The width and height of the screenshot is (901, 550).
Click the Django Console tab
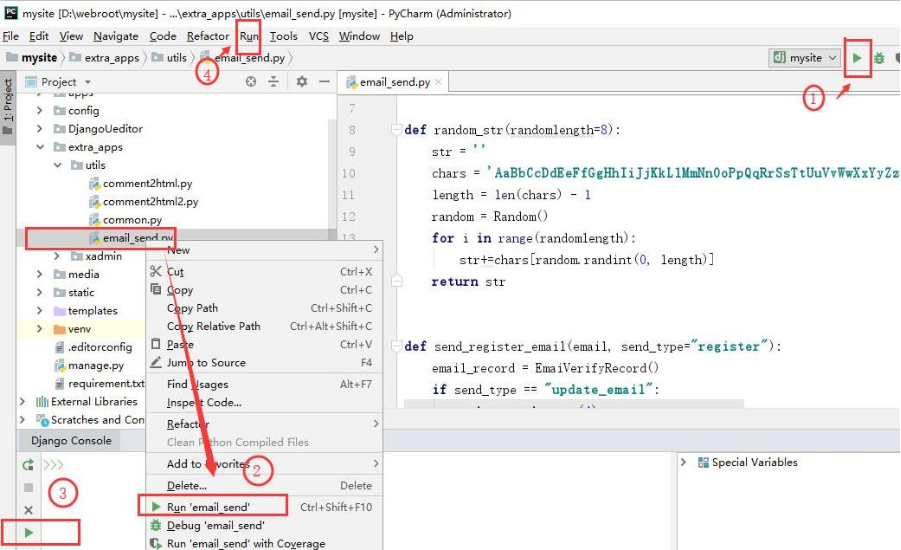coord(71,441)
